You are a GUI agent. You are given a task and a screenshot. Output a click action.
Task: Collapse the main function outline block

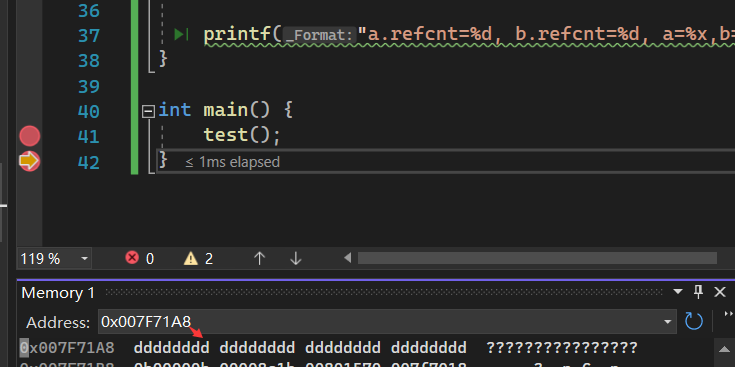149,111
